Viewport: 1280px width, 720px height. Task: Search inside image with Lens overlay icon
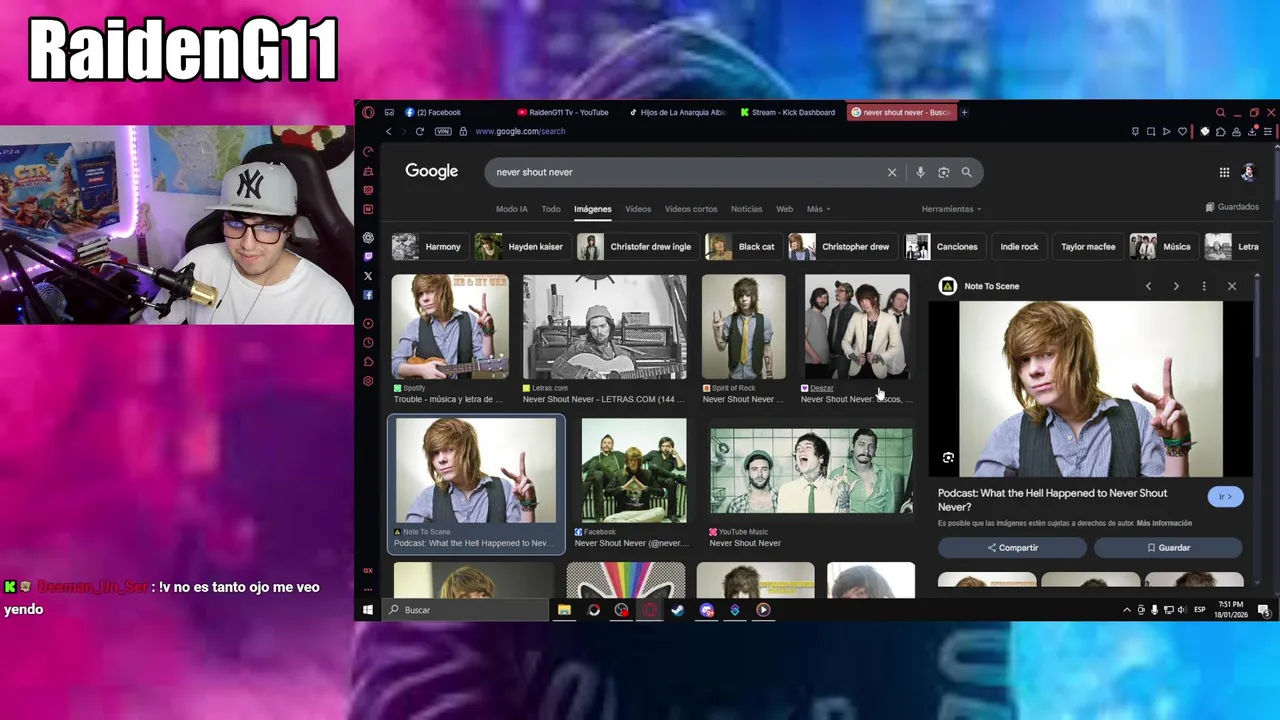tap(948, 458)
